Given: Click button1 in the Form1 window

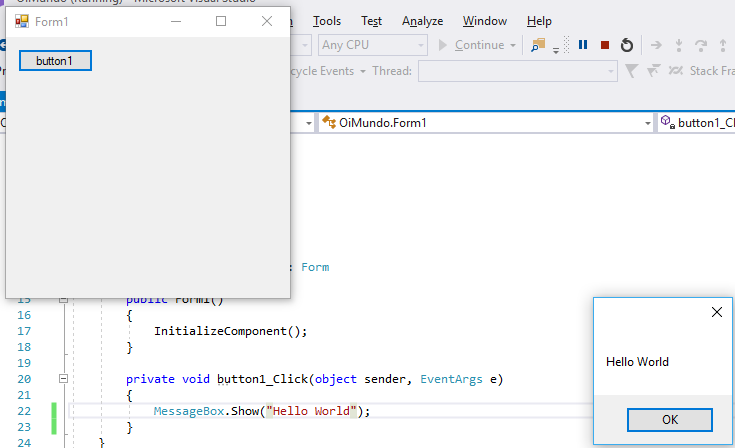Looking at the screenshot, I should pyautogui.click(x=55, y=61).
